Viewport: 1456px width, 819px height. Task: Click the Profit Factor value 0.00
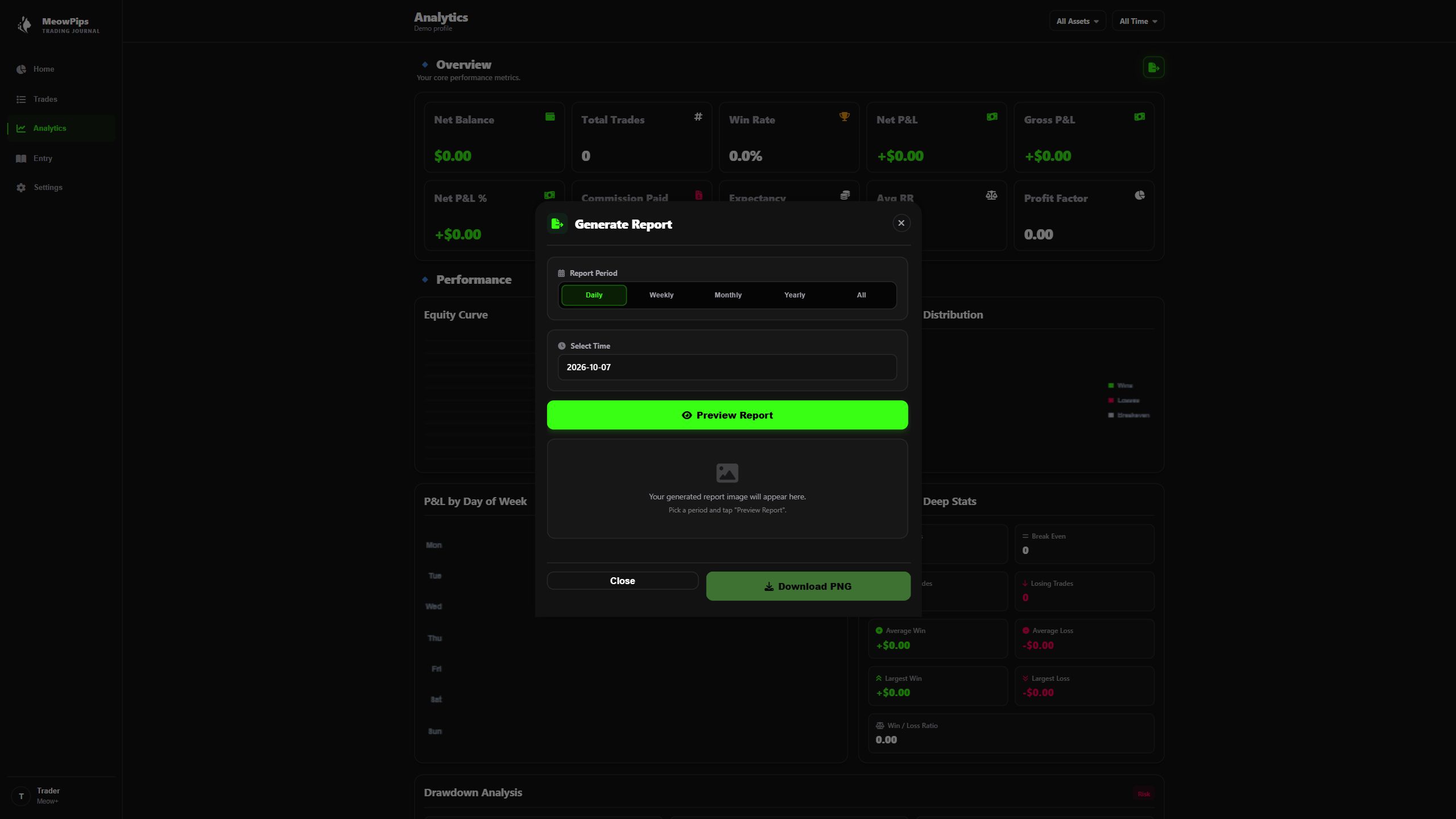[x=1039, y=234]
